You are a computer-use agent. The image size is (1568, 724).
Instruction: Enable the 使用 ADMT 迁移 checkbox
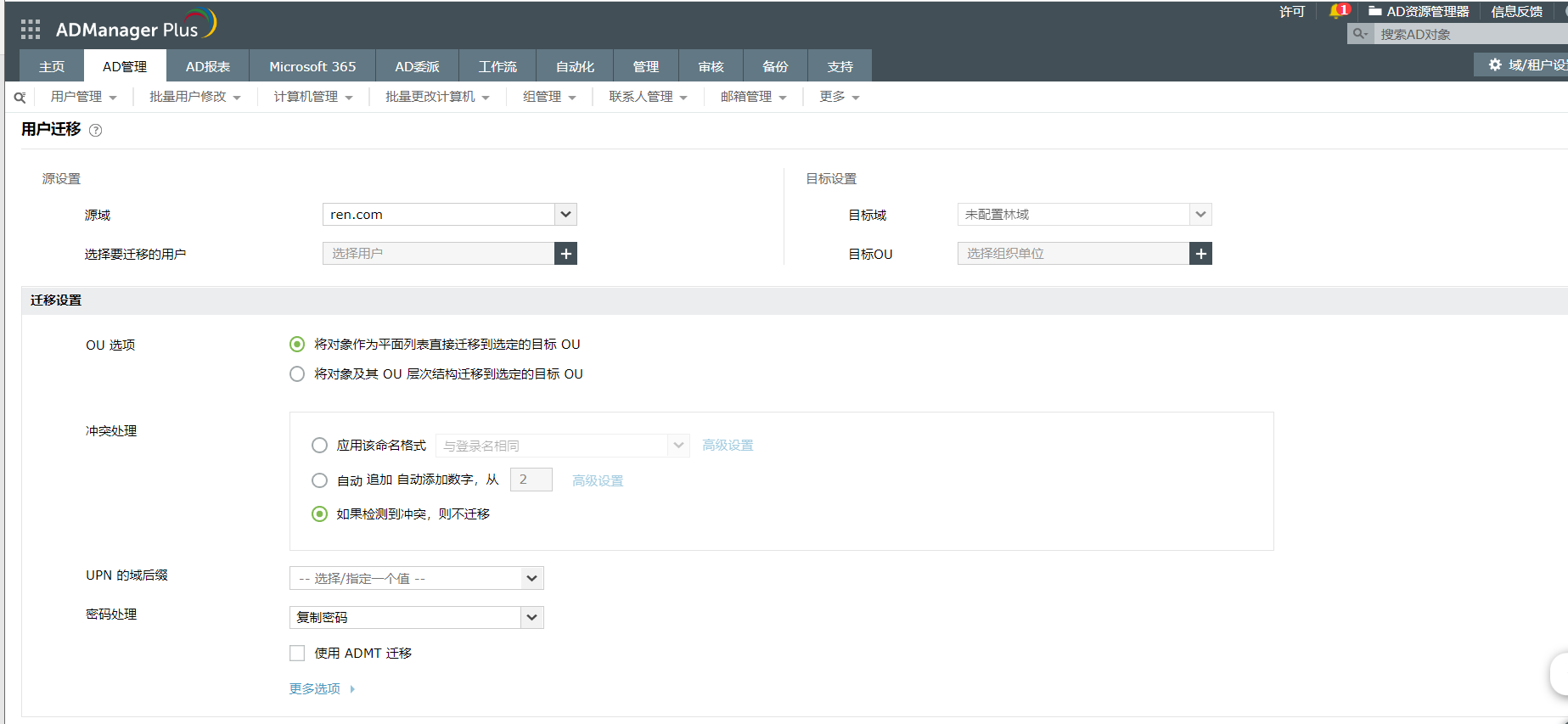(297, 654)
